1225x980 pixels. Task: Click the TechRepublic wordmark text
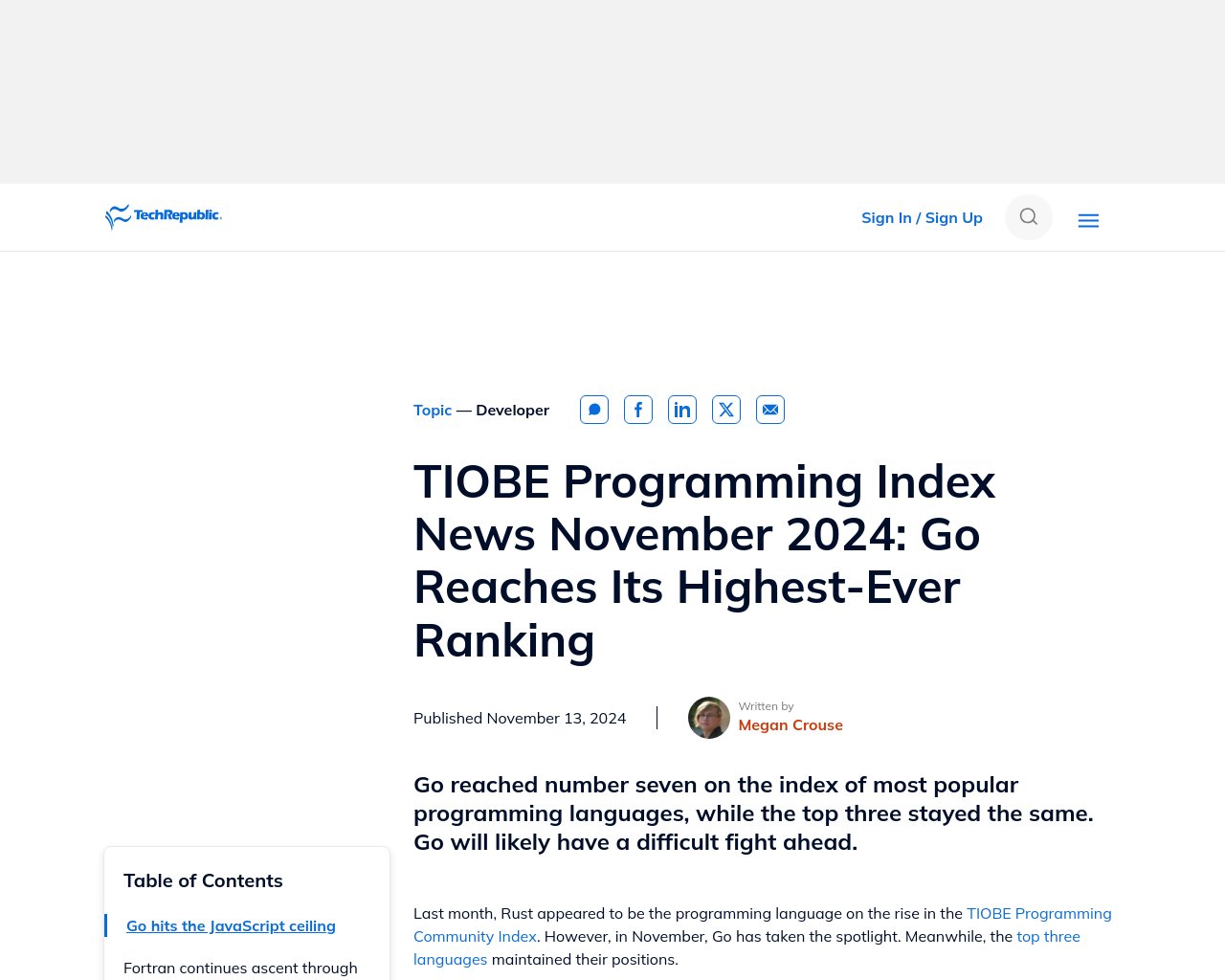pyautogui.click(x=177, y=216)
